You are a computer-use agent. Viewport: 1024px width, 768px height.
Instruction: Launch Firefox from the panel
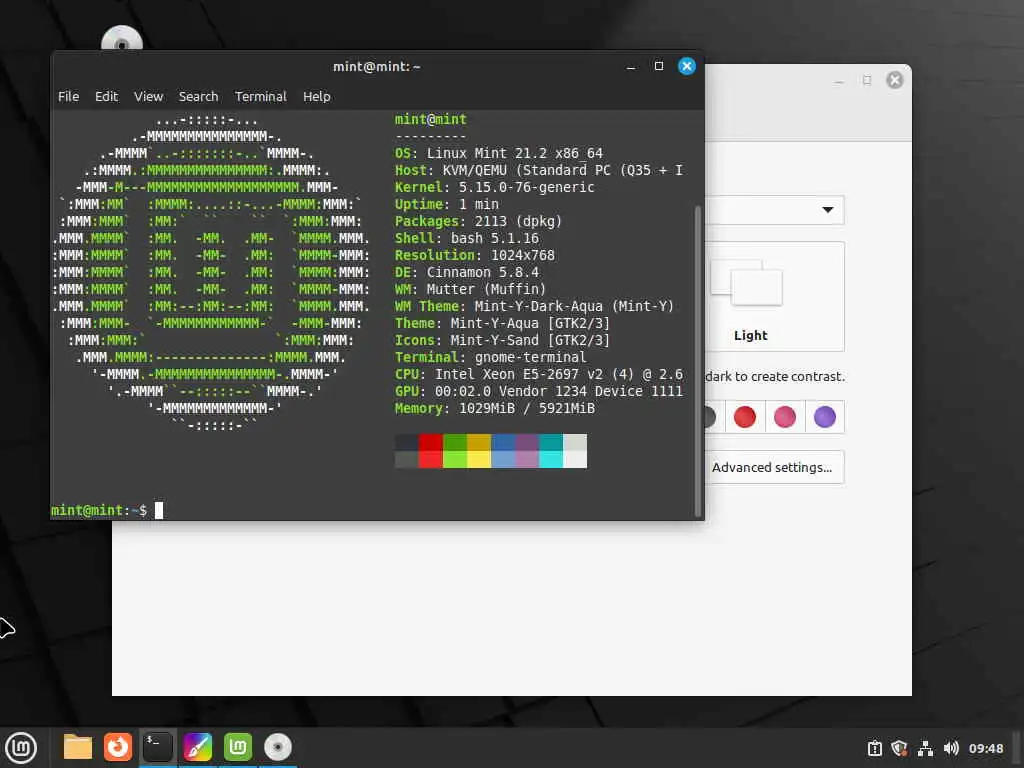(118, 747)
